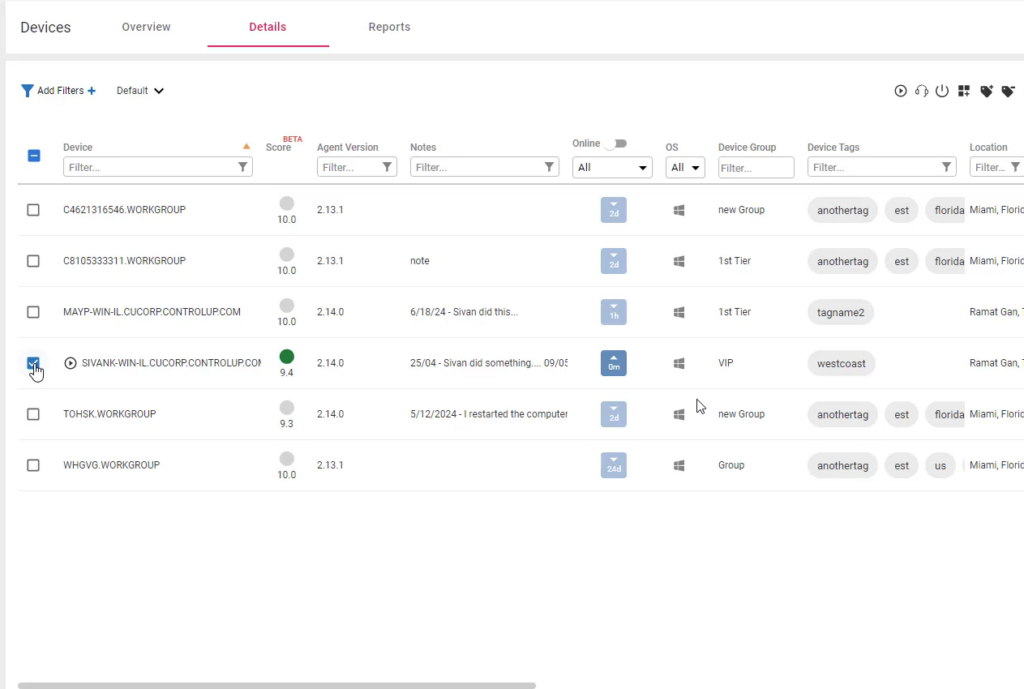Check the box for TOHSK.WORKGROUP
Viewport: 1024px width, 689px height.
point(33,414)
